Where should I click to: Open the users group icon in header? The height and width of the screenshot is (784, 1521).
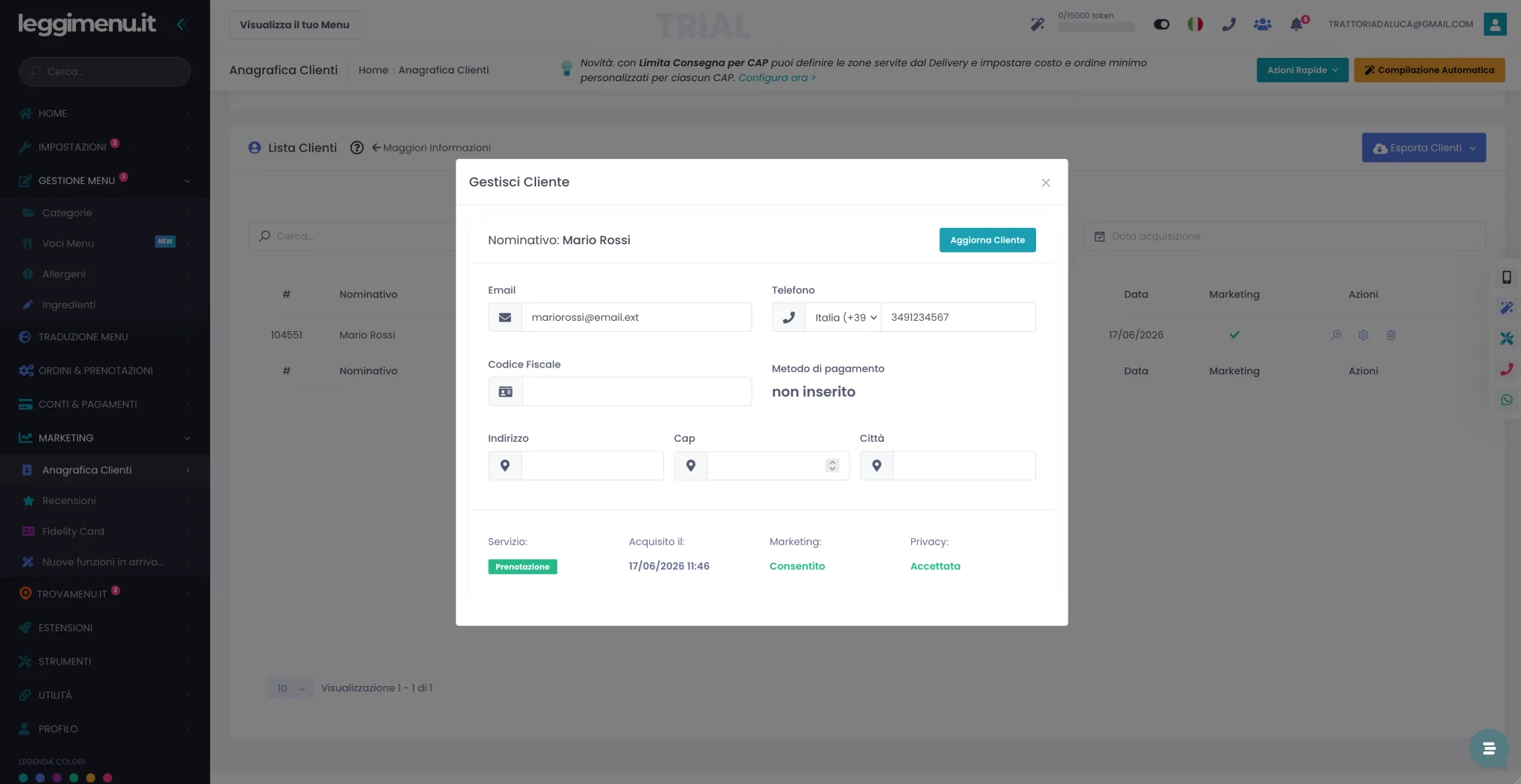pyautogui.click(x=1263, y=24)
